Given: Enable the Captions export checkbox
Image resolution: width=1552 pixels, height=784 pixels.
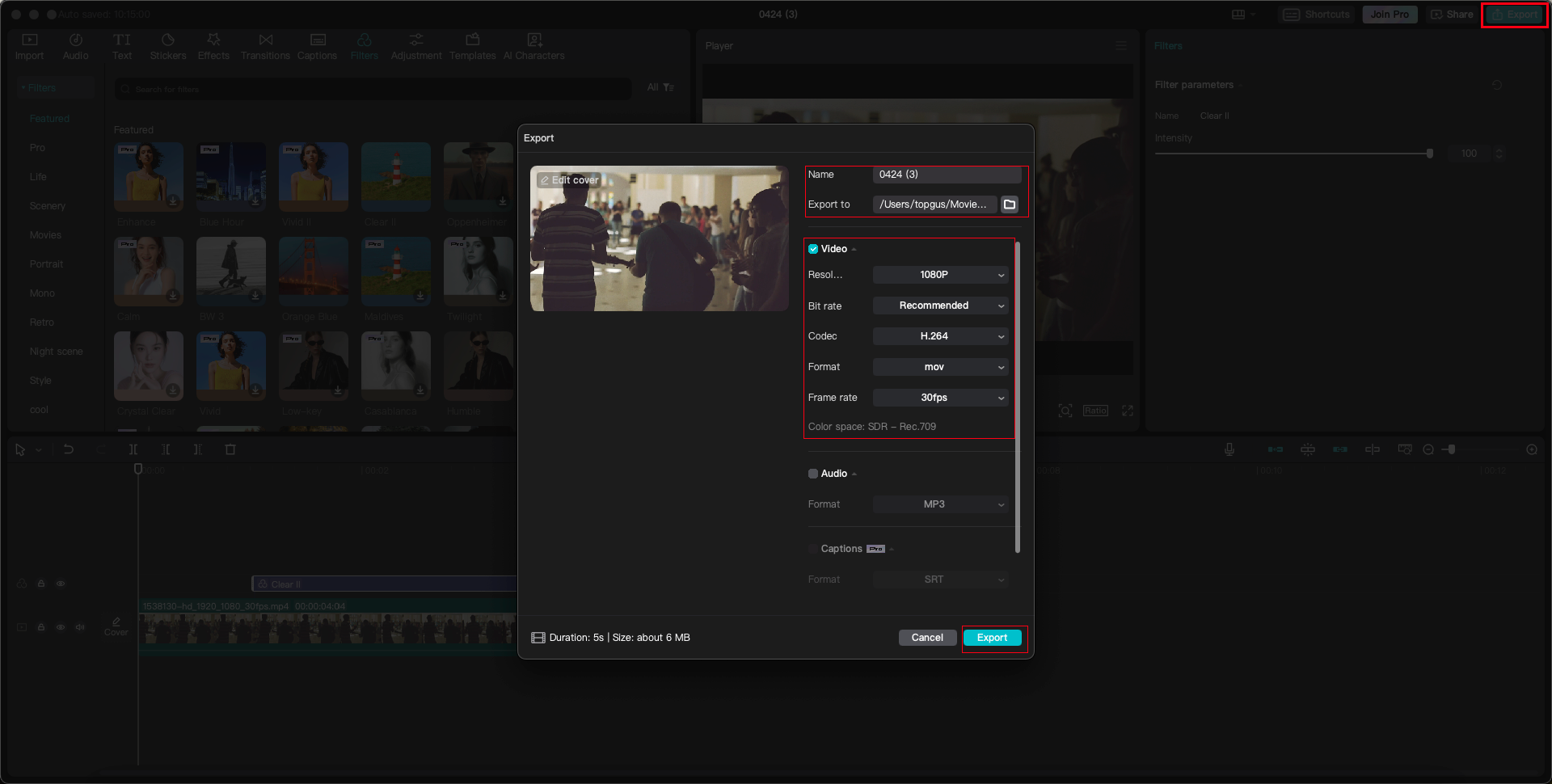Looking at the screenshot, I should (813, 549).
